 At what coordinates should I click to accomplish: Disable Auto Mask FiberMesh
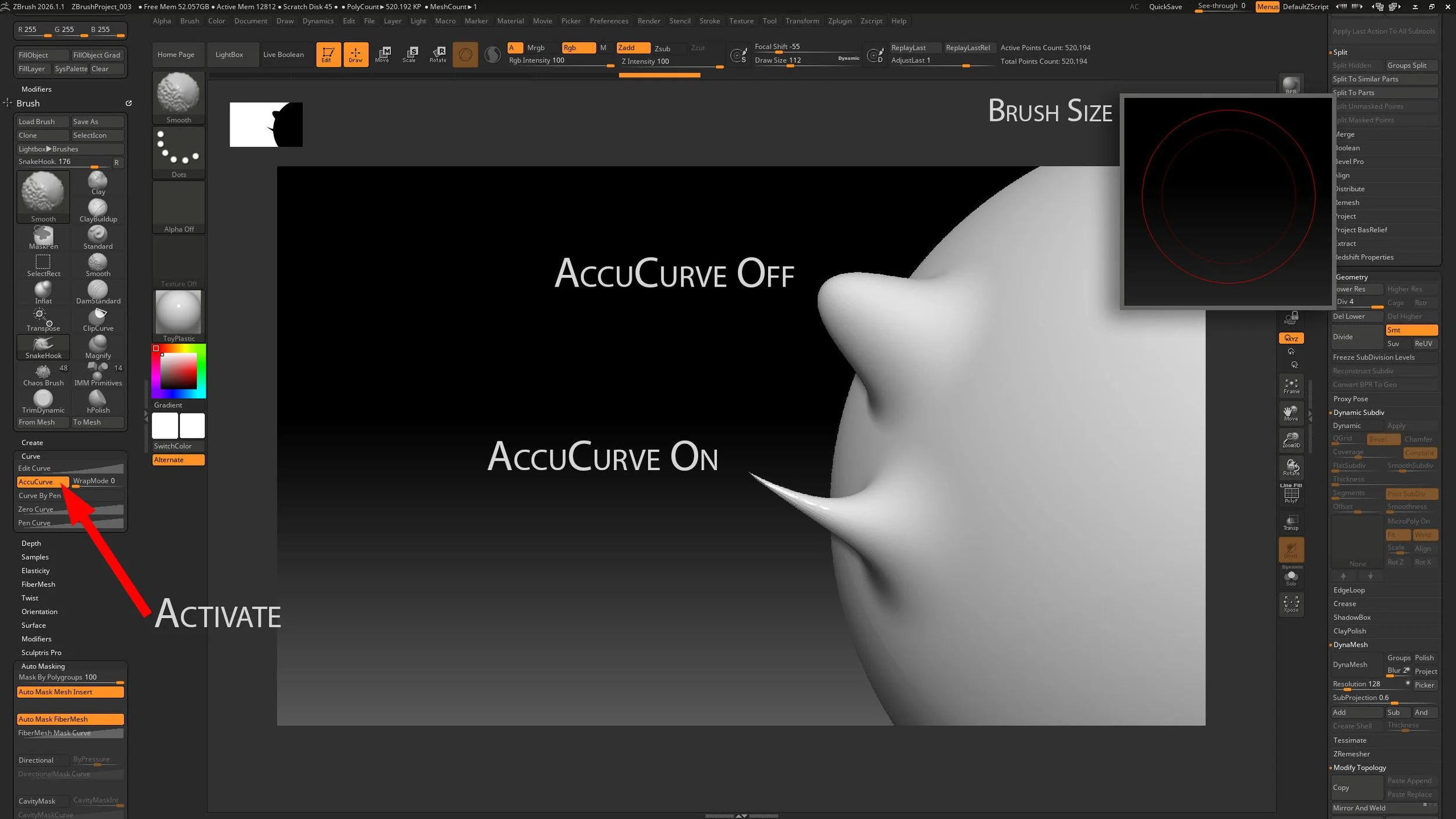tap(70, 719)
